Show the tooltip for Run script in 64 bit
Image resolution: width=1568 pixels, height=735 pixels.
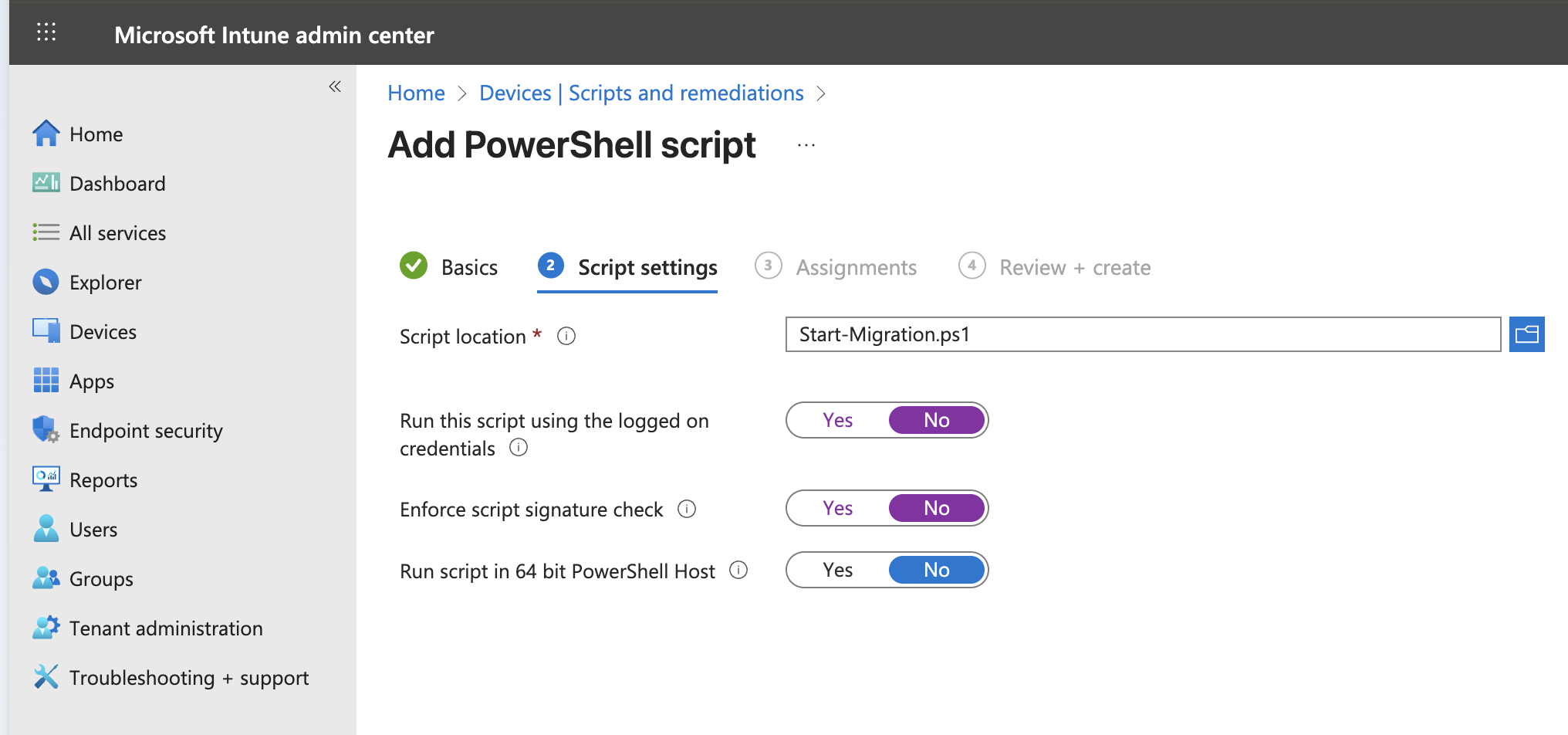[x=738, y=571]
